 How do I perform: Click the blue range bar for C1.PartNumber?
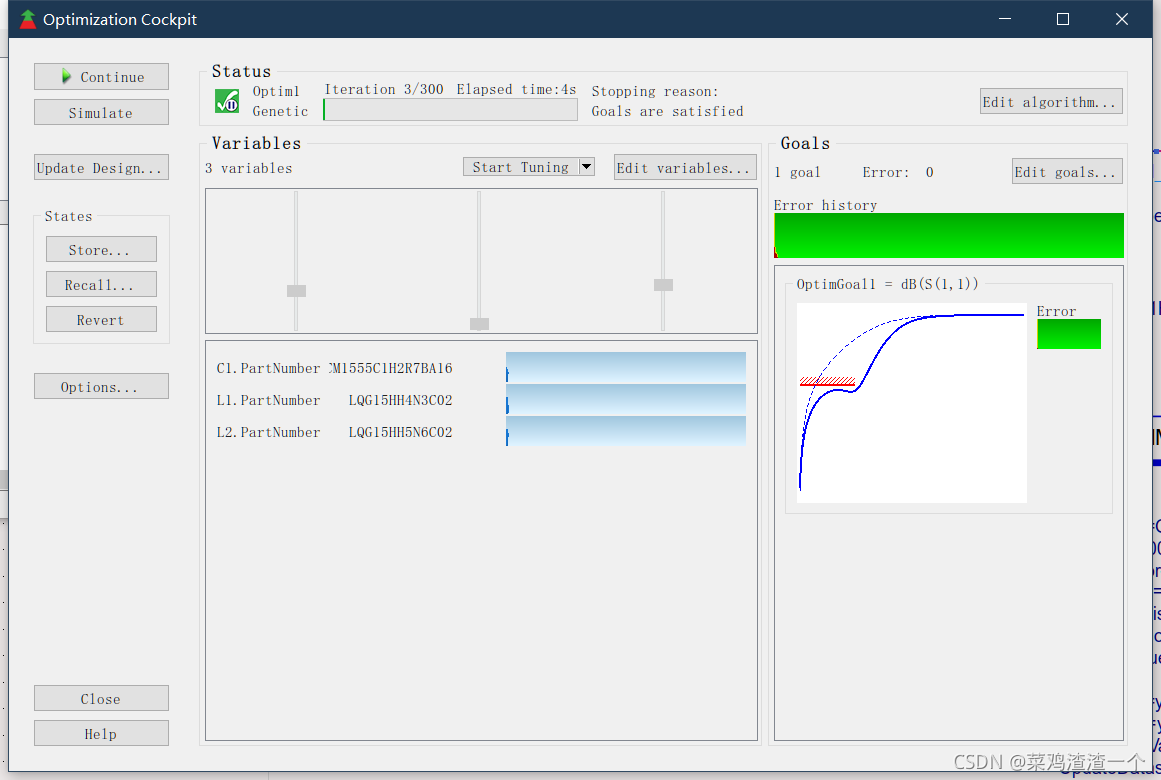pyautogui.click(x=626, y=367)
